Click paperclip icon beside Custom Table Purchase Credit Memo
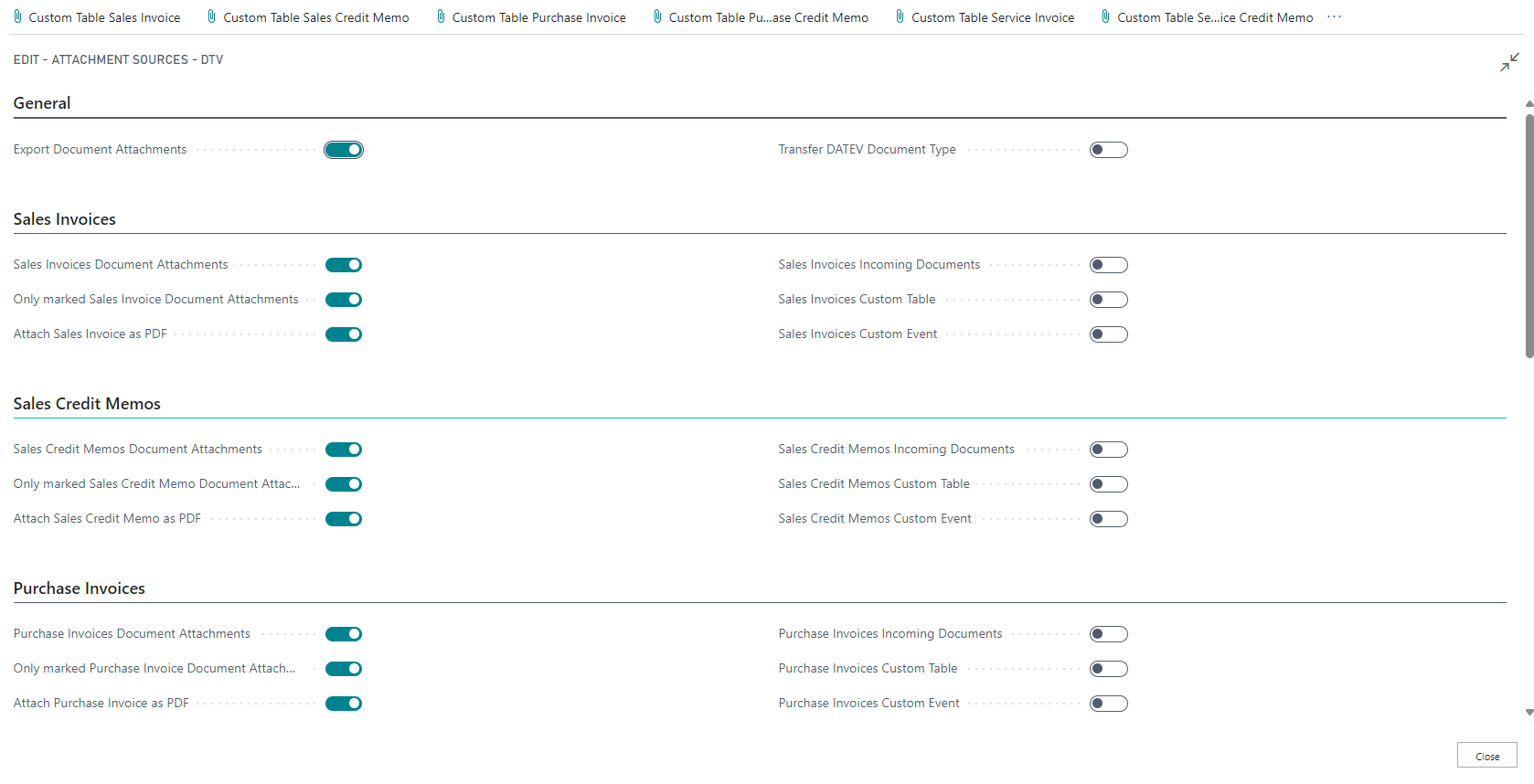The height and width of the screenshot is (784, 1534). 657,16
